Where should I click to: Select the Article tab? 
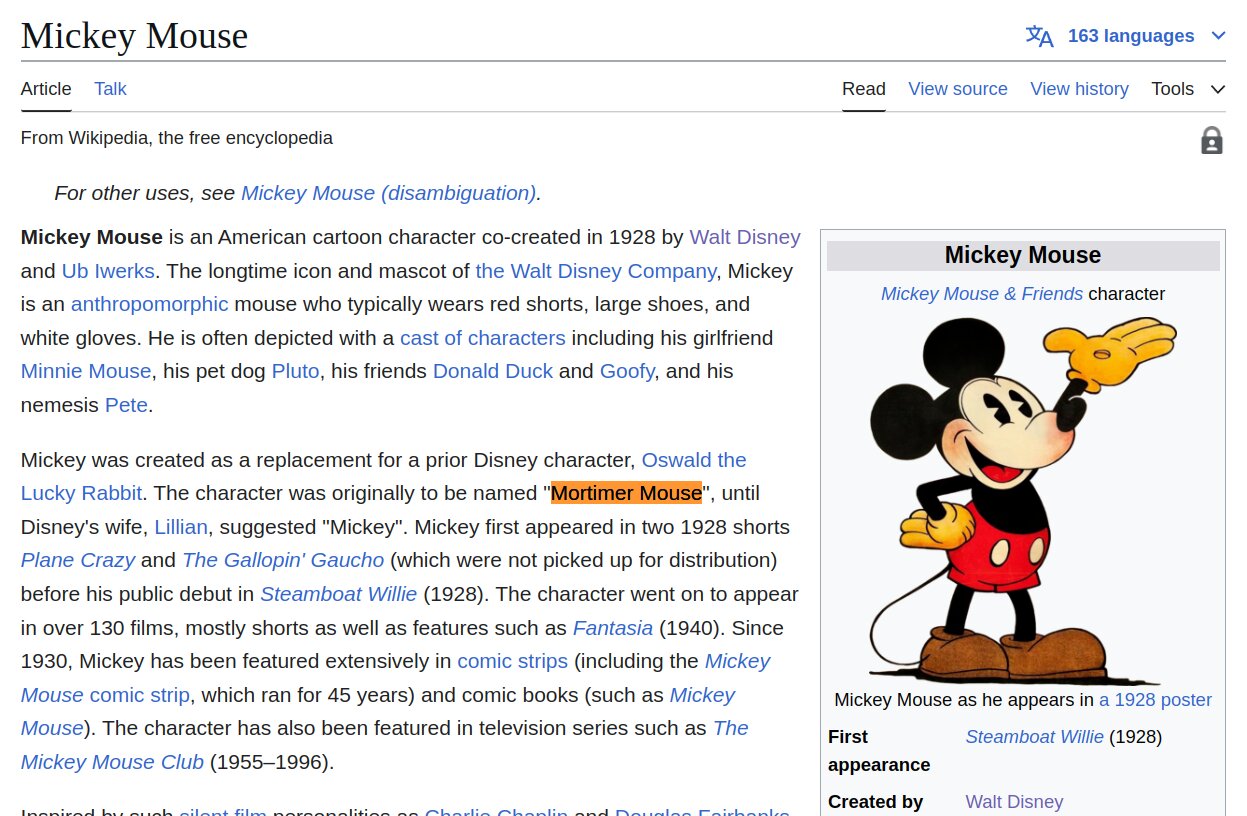click(46, 89)
